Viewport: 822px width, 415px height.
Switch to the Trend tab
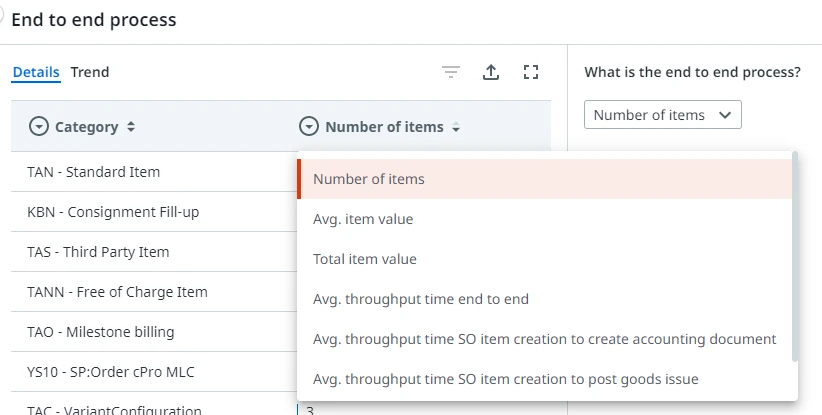pos(90,72)
